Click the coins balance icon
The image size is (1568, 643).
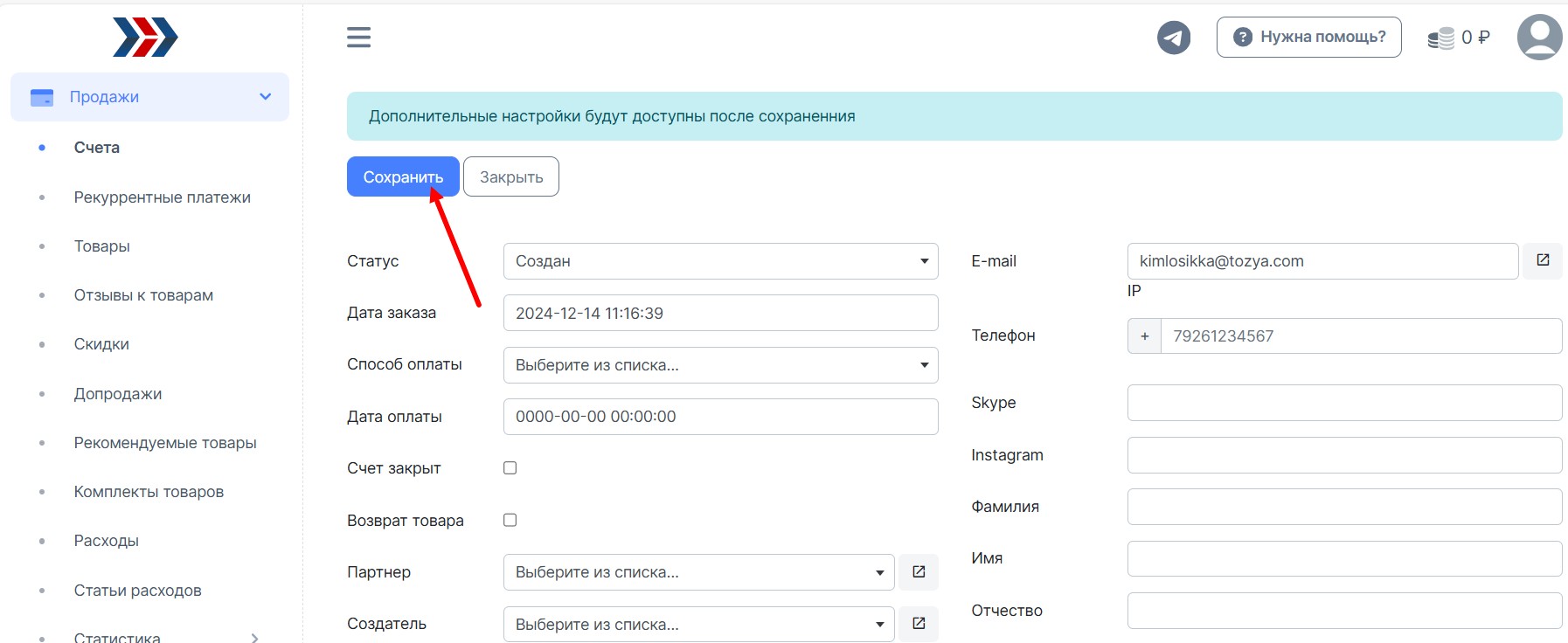point(1441,38)
